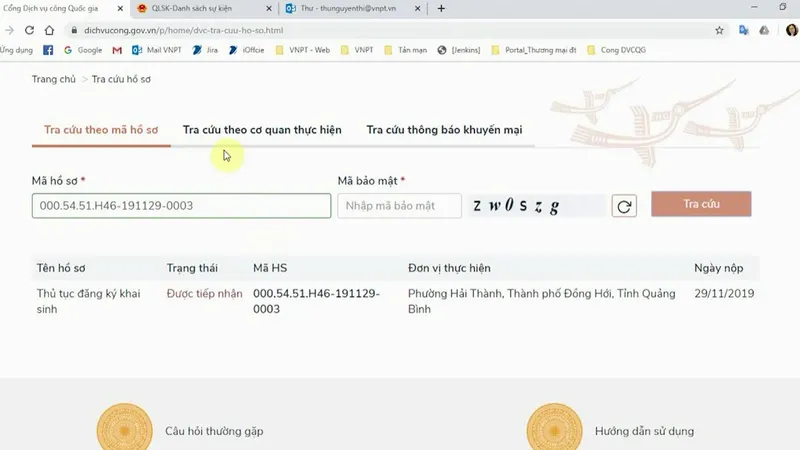
Task: Click the Nhập mã bảo mật field
Action: pyautogui.click(x=399, y=206)
